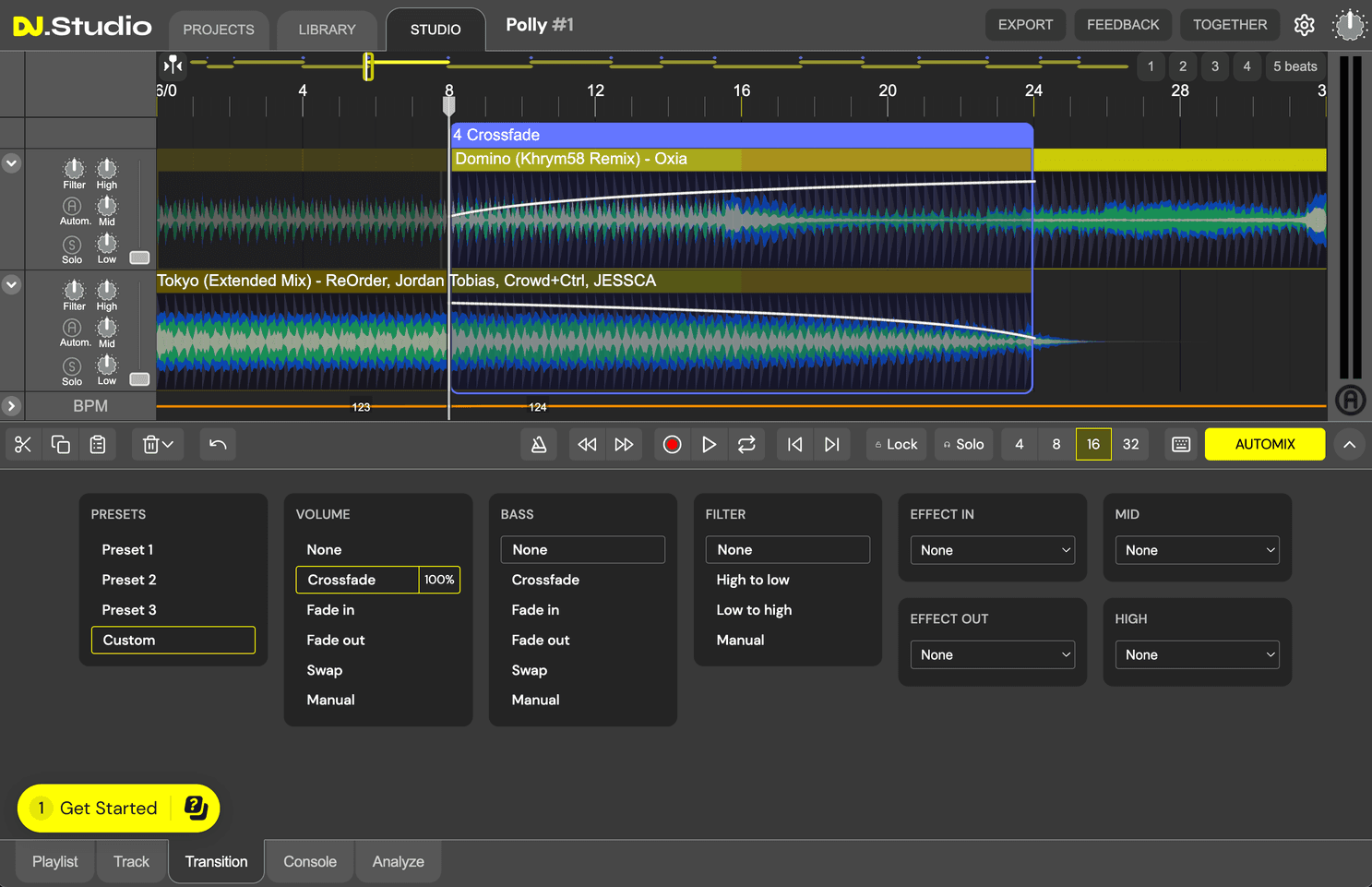Set grid length to 32
The height and width of the screenshot is (887, 1372).
[1130, 445]
